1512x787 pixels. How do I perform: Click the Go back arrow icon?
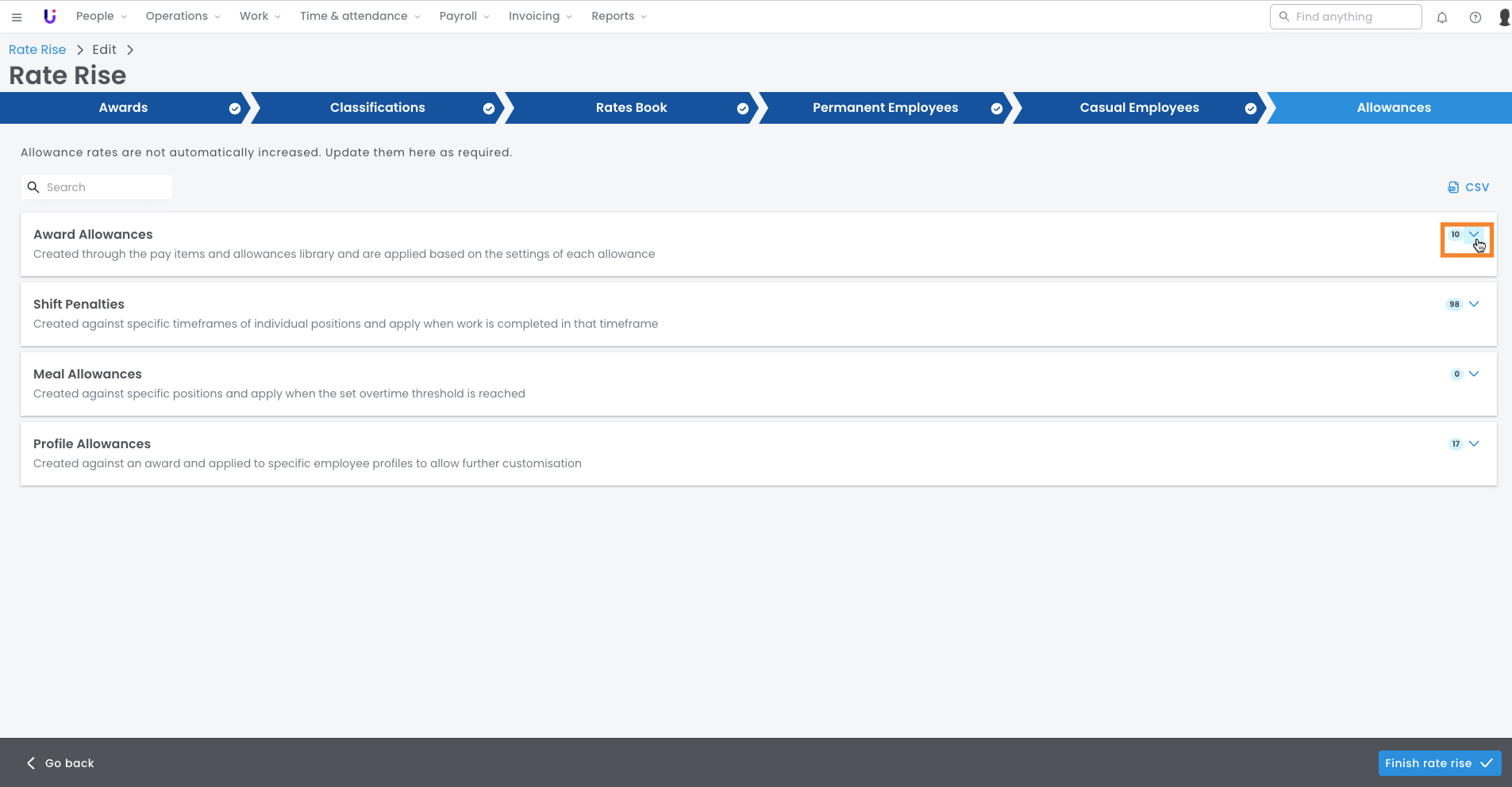click(31, 763)
